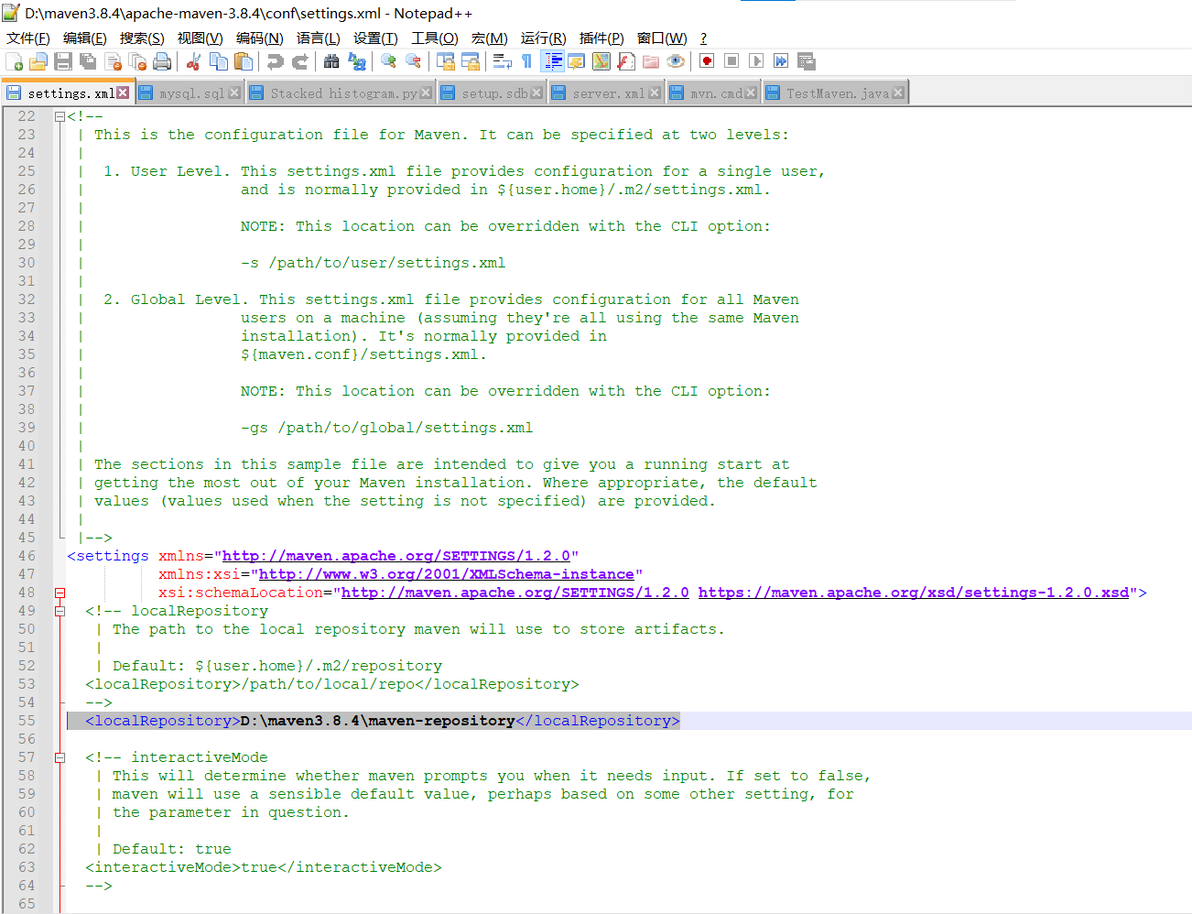The image size is (1192, 914).
Task: Close the mysql.sql tab
Action: click(x=234, y=93)
